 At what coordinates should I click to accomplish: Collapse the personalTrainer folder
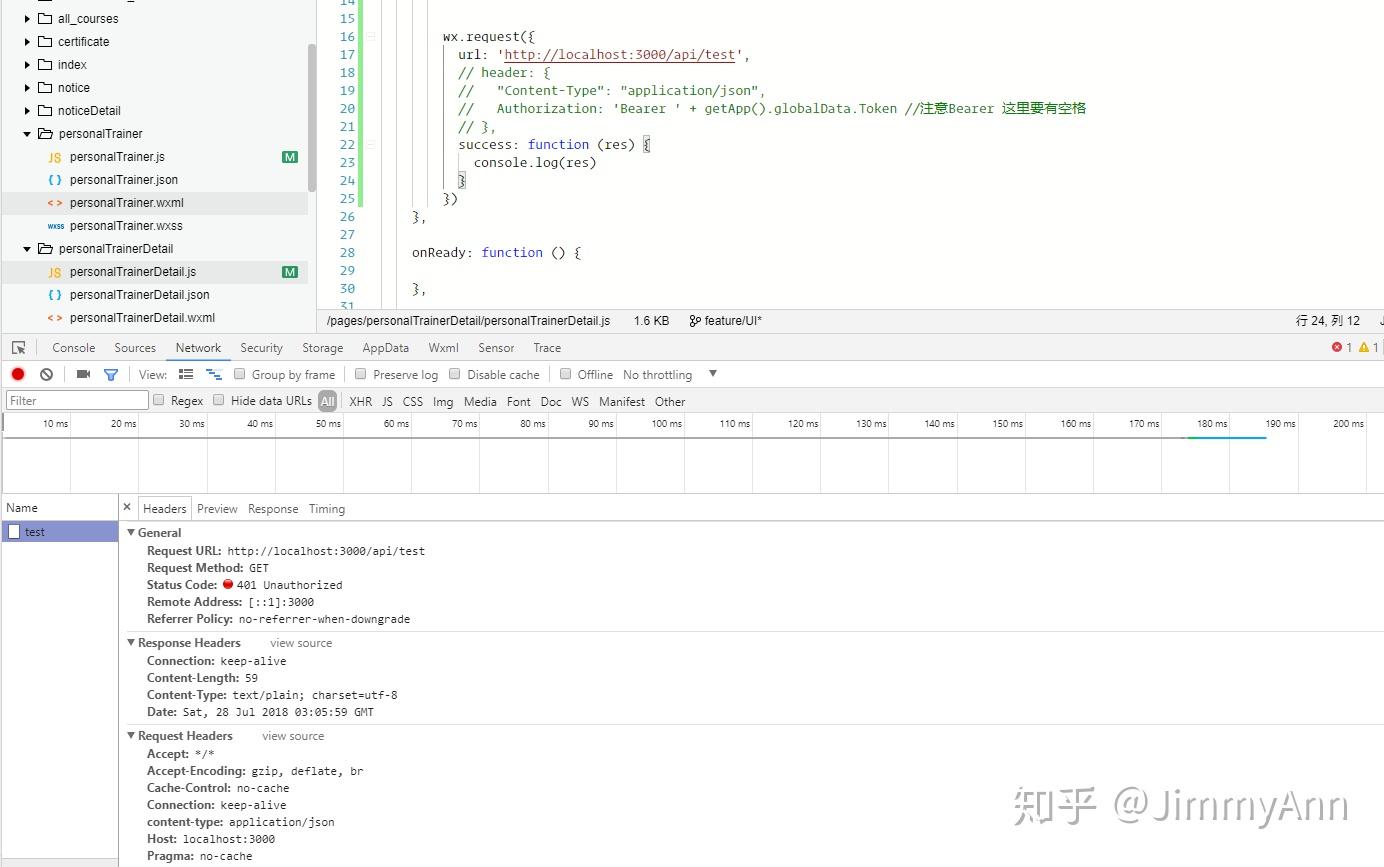click(27, 134)
